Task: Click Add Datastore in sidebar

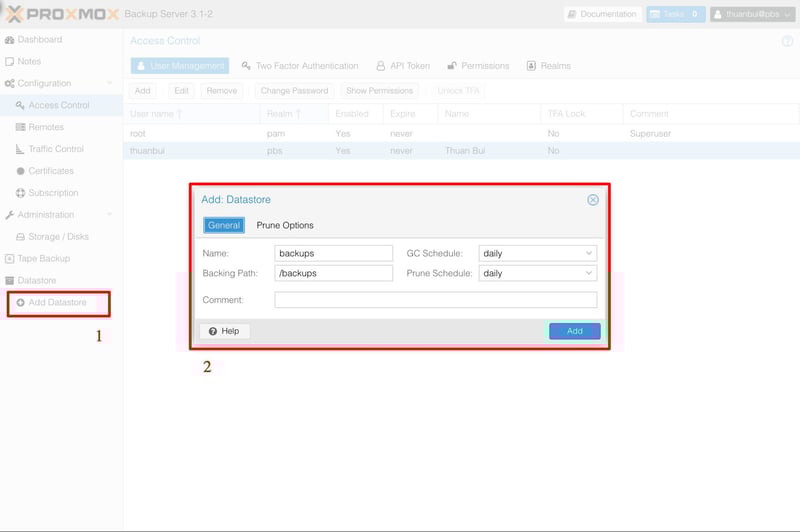Action: 57,303
